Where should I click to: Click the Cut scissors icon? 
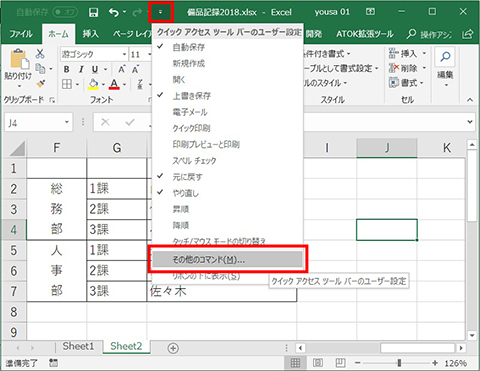click(x=40, y=54)
